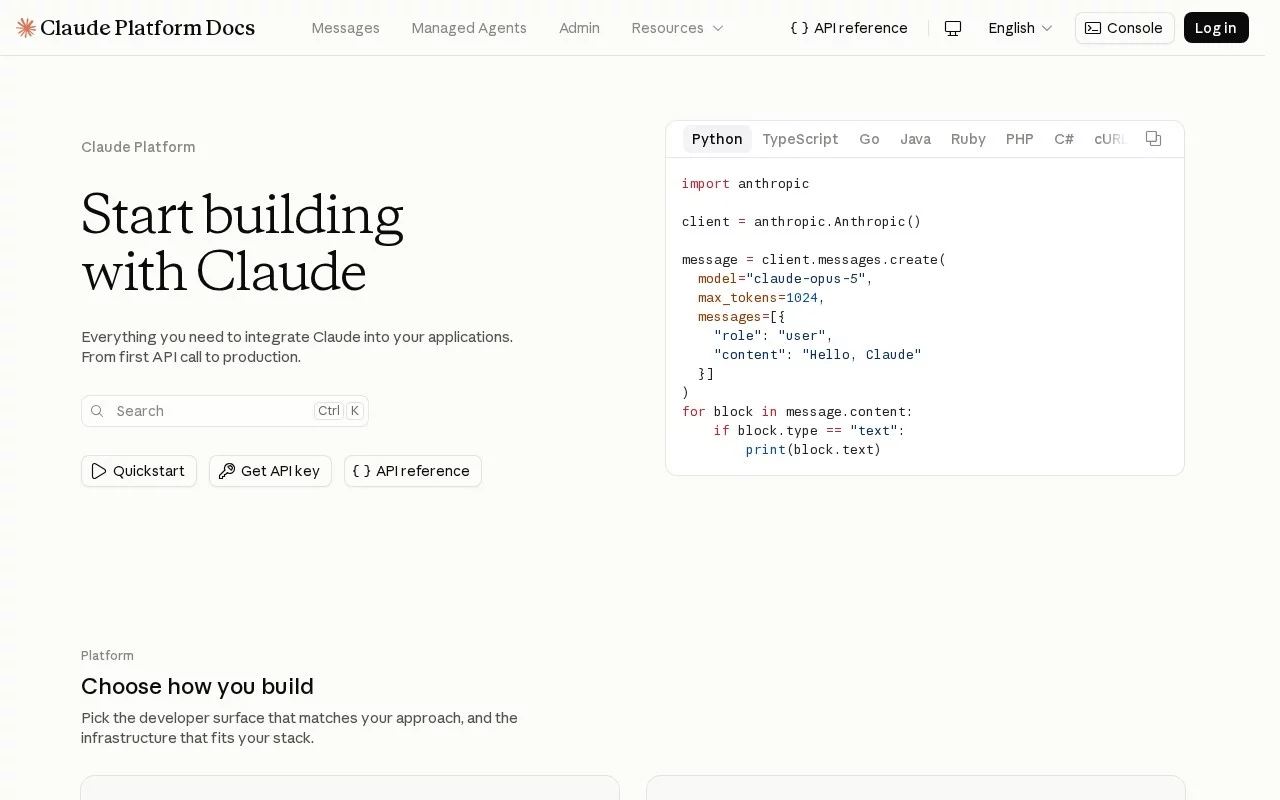The image size is (1280, 800).
Task: Click the curly braces icon in header API reference
Action: [x=799, y=28]
